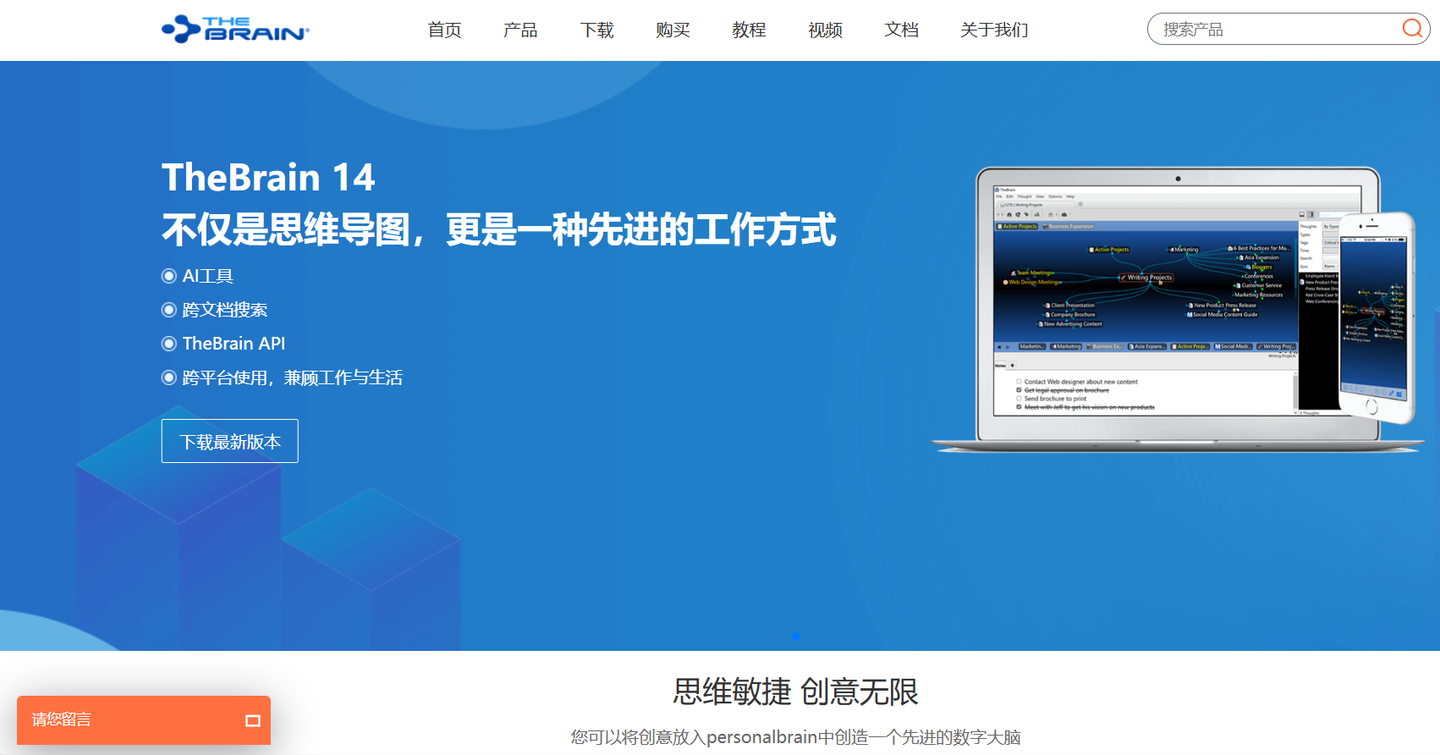Click the AI工具 bullet text

pos(208,276)
